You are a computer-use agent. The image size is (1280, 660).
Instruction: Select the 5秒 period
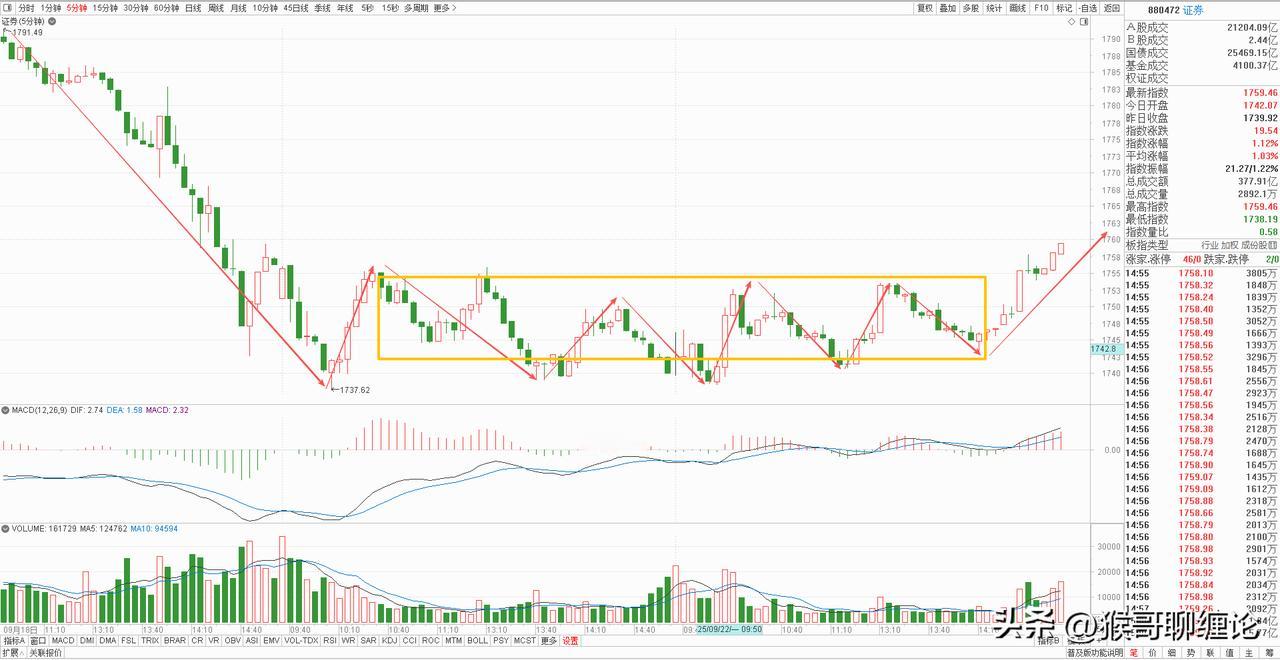click(367, 8)
